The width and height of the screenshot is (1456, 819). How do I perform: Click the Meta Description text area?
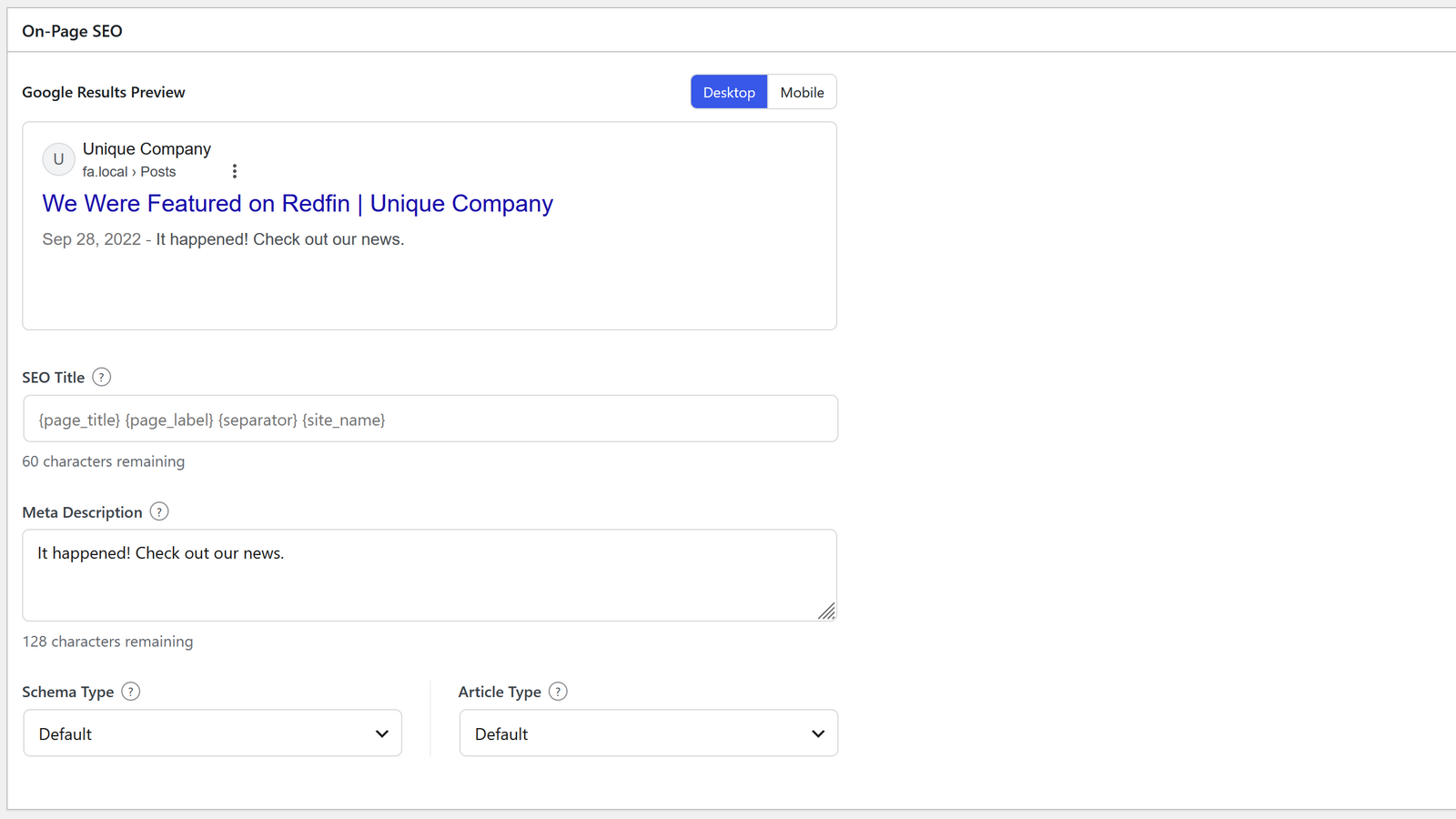pyautogui.click(x=430, y=575)
